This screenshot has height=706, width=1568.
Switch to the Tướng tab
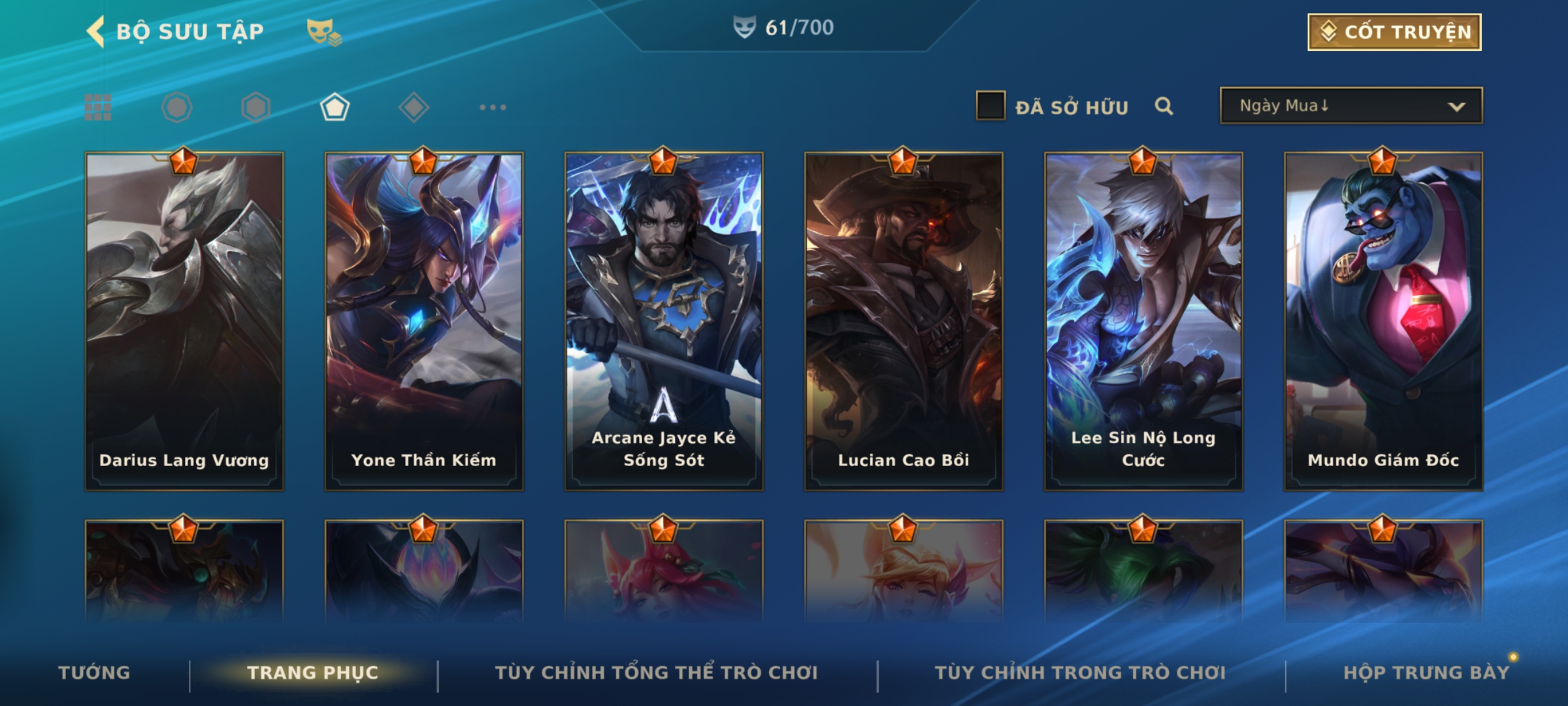94,673
